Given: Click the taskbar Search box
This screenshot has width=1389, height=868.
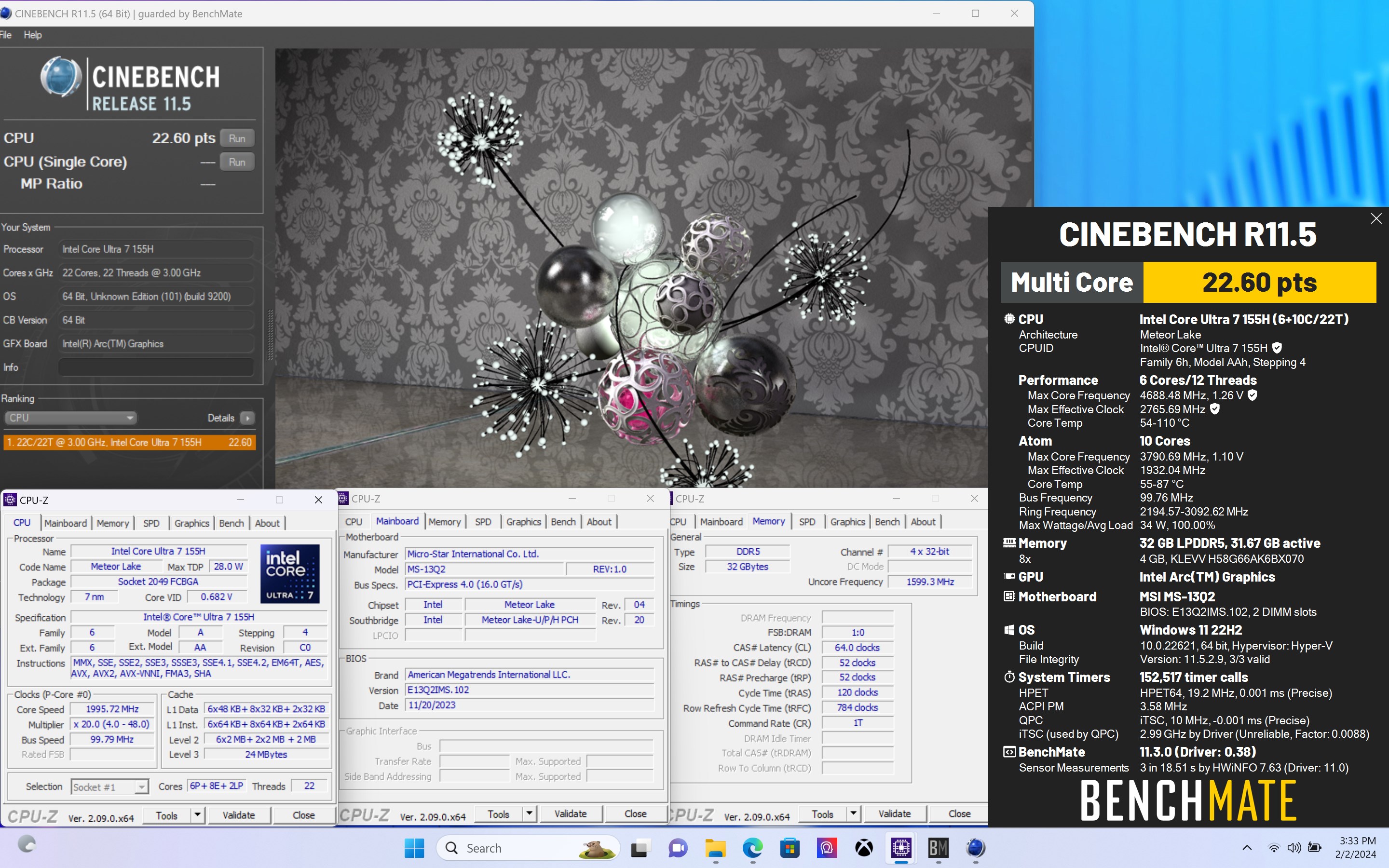Looking at the screenshot, I should (528, 848).
